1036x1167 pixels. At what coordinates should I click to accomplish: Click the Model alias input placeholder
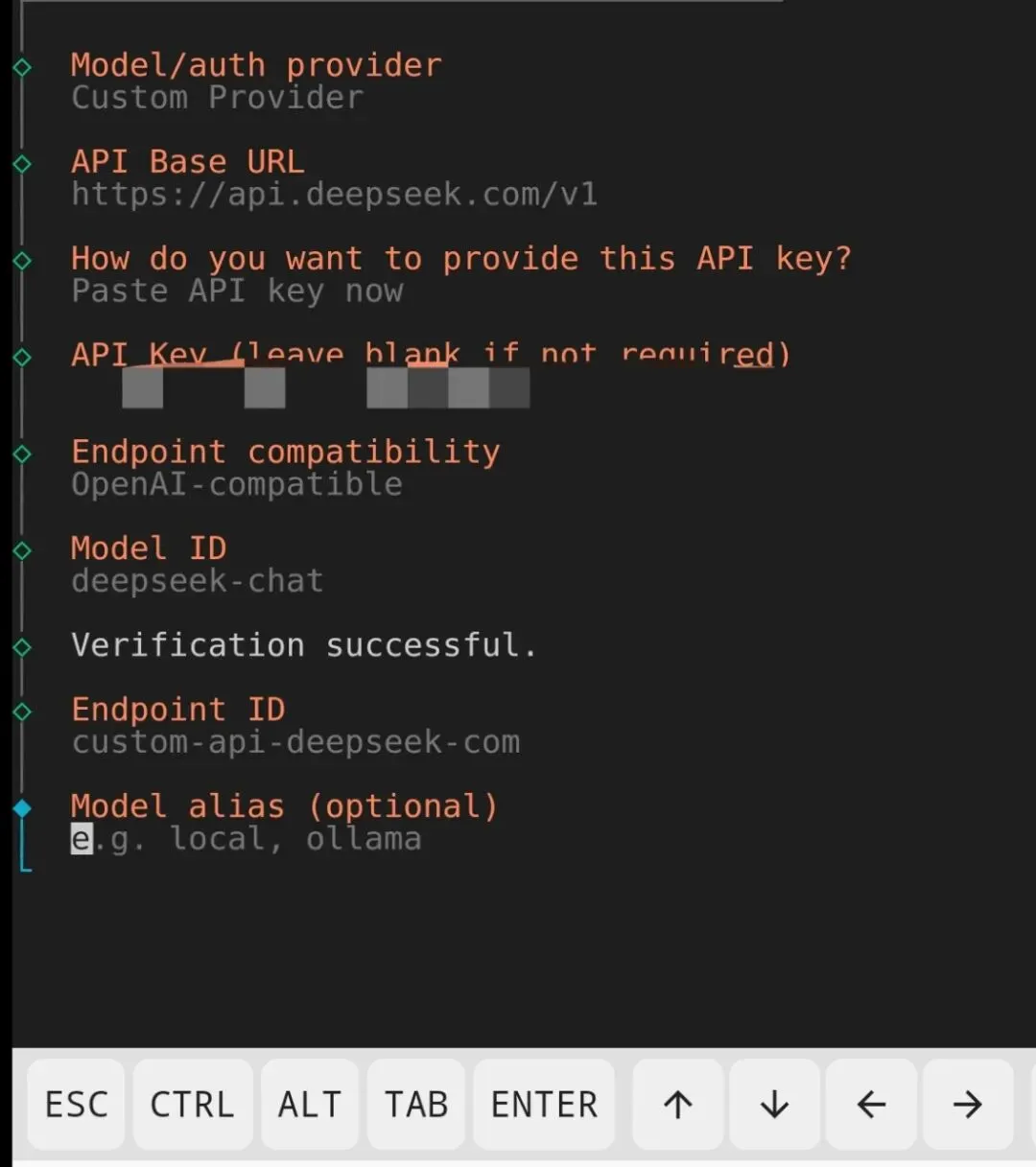coord(247,839)
